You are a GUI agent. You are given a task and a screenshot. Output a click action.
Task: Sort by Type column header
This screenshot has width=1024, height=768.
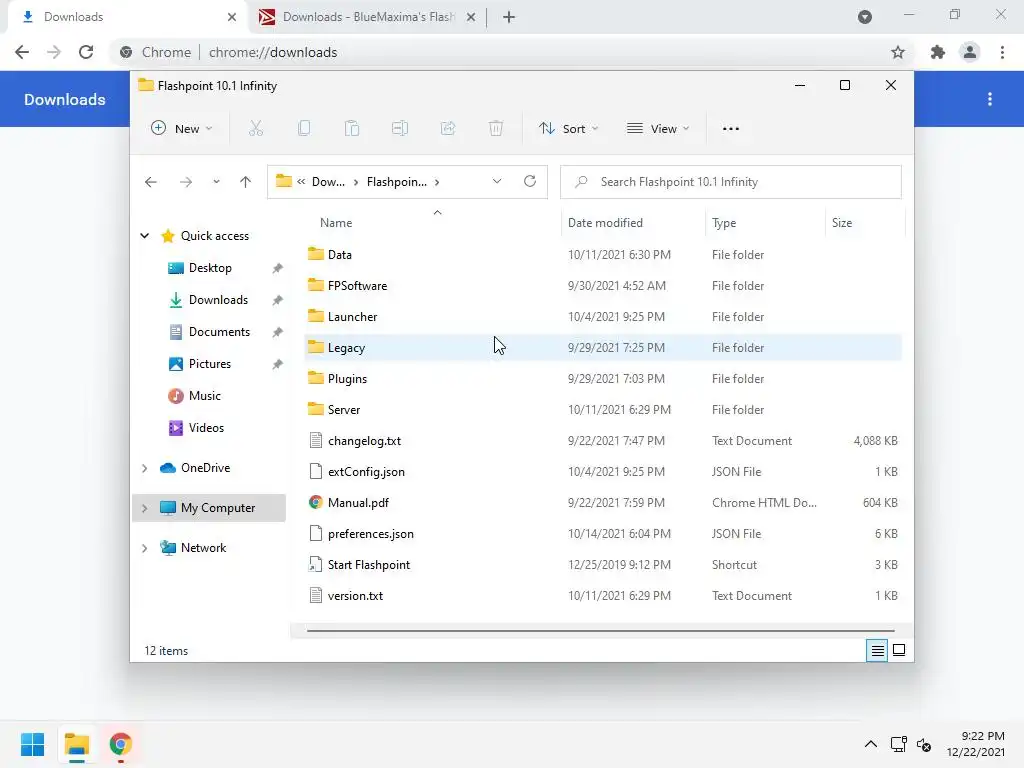pos(724,223)
